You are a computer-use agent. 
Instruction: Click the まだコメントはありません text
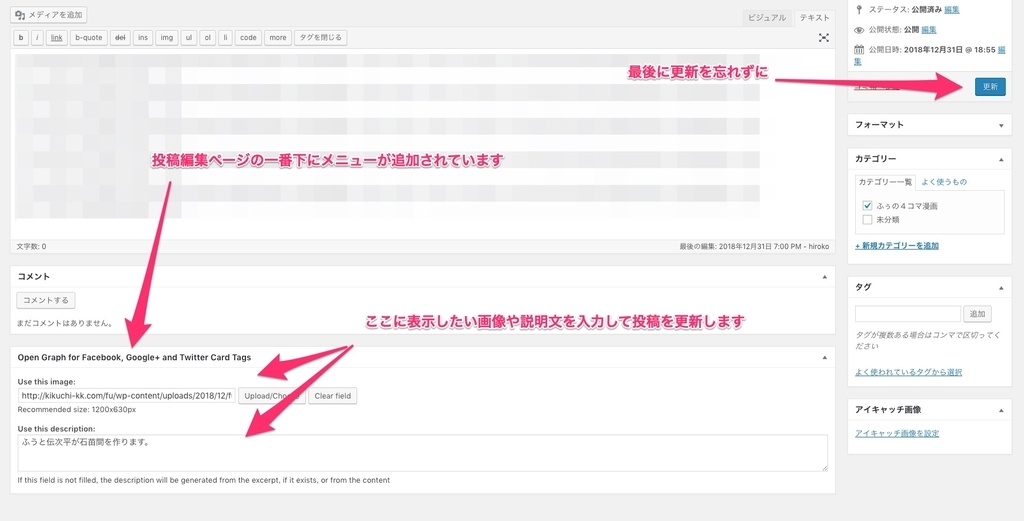pyautogui.click(x=65, y=323)
